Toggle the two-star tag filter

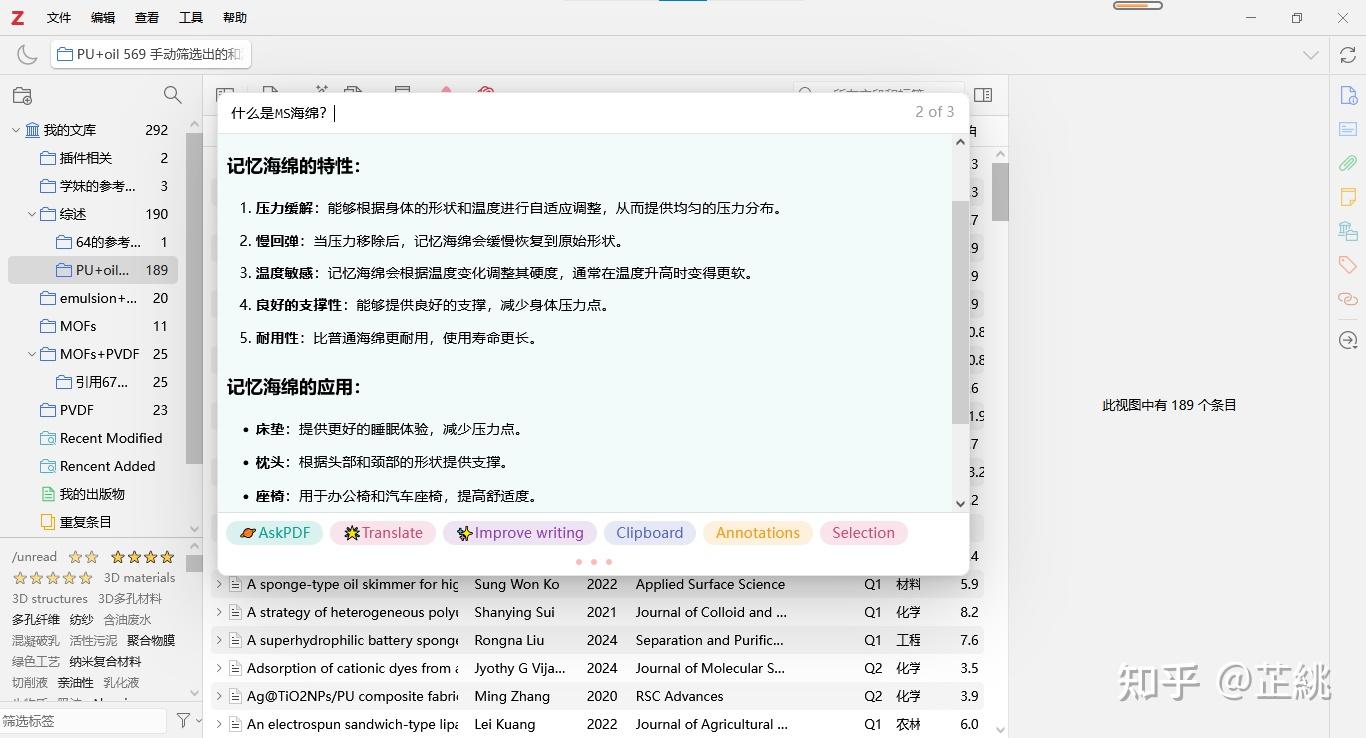pos(84,557)
